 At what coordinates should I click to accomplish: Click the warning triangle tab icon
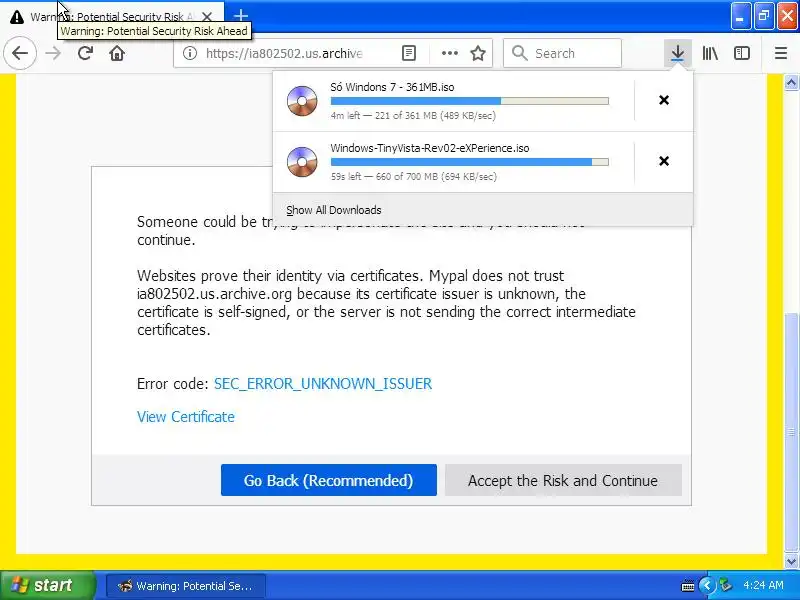tap(17, 17)
